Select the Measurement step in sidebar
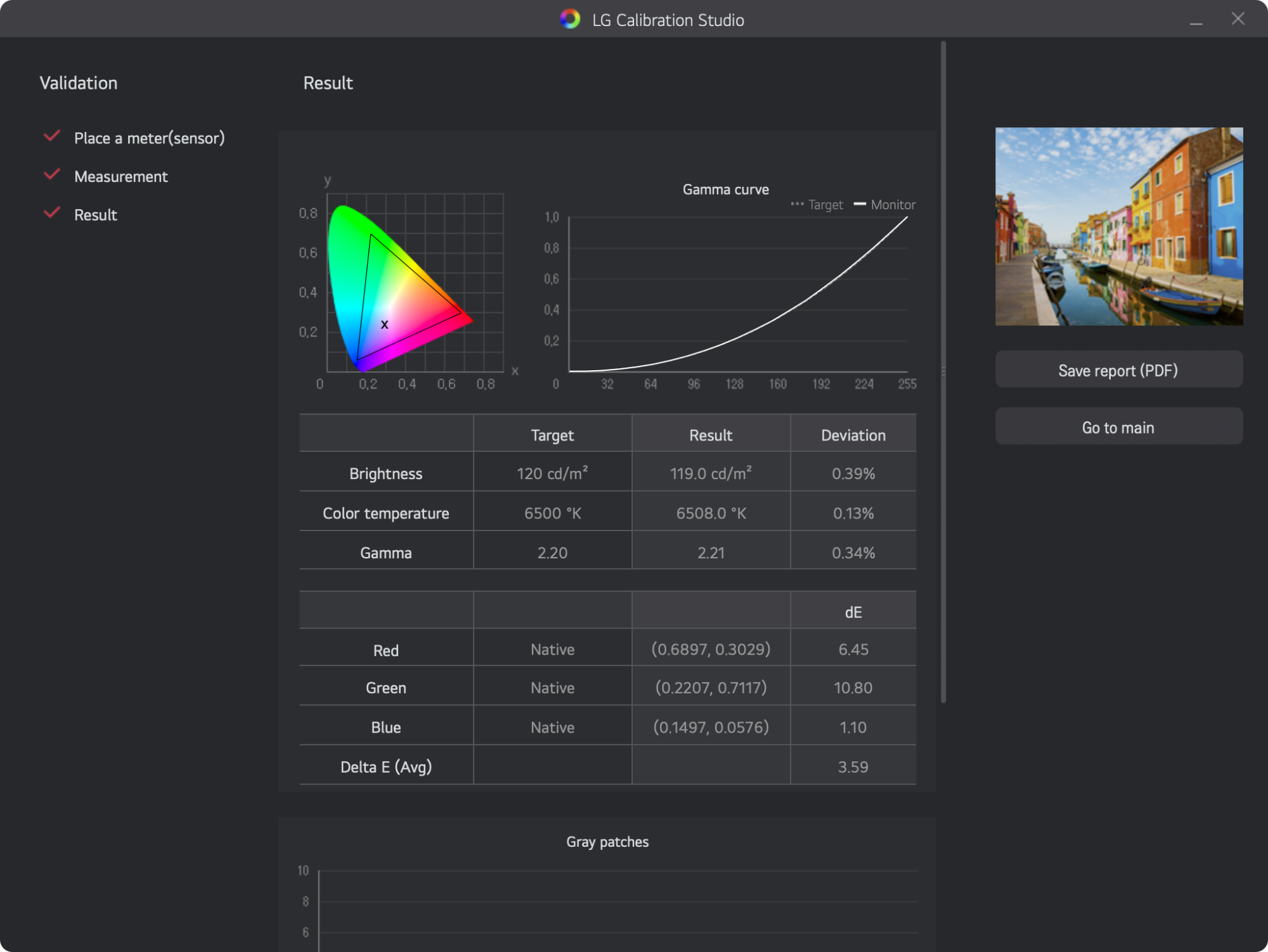Viewport: 1268px width, 952px height. [x=120, y=177]
